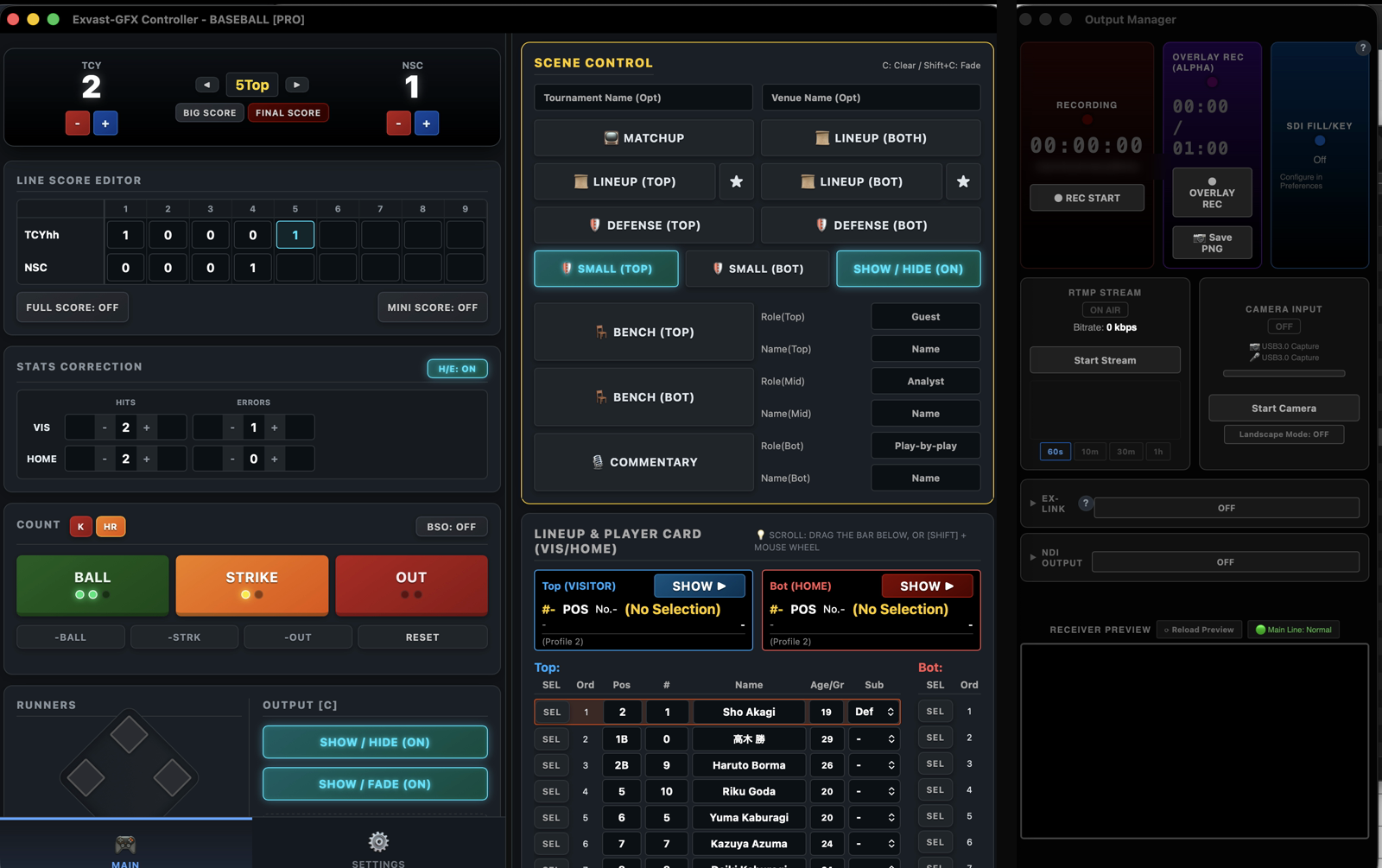Toggle output SHOW / HIDE (ON)
This screenshot has width=1382, height=868.
[375, 742]
